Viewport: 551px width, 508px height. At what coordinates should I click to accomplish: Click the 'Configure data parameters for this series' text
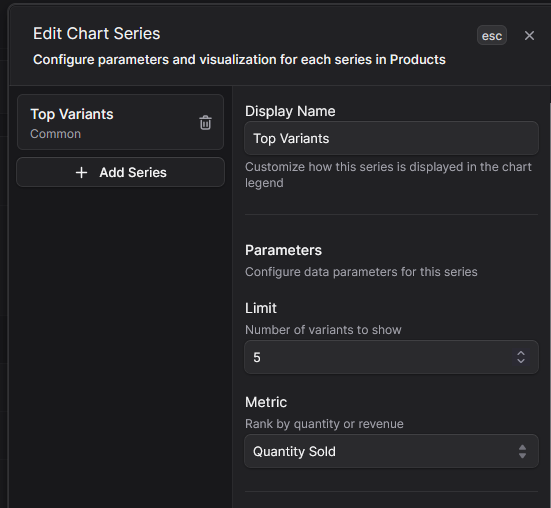(361, 272)
